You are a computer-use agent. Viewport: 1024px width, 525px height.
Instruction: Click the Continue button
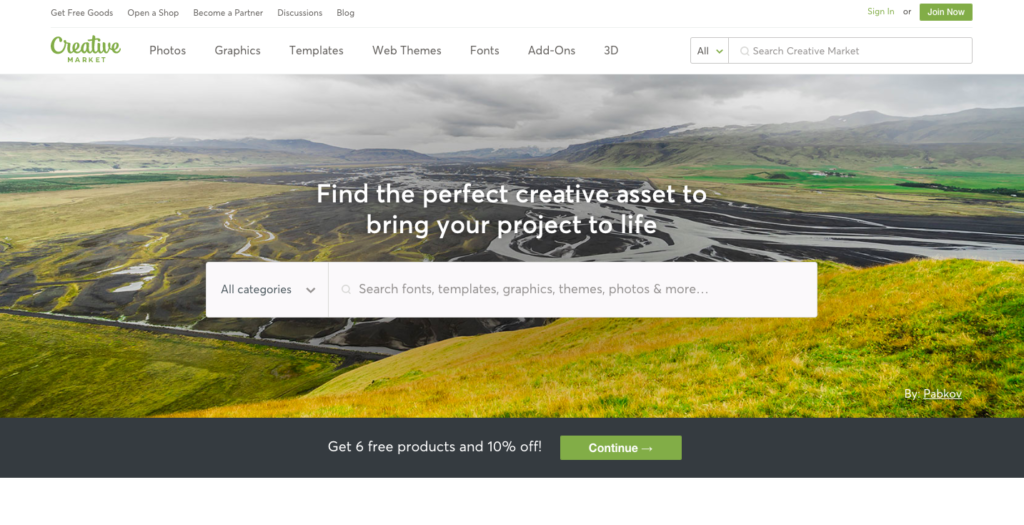[620, 448]
